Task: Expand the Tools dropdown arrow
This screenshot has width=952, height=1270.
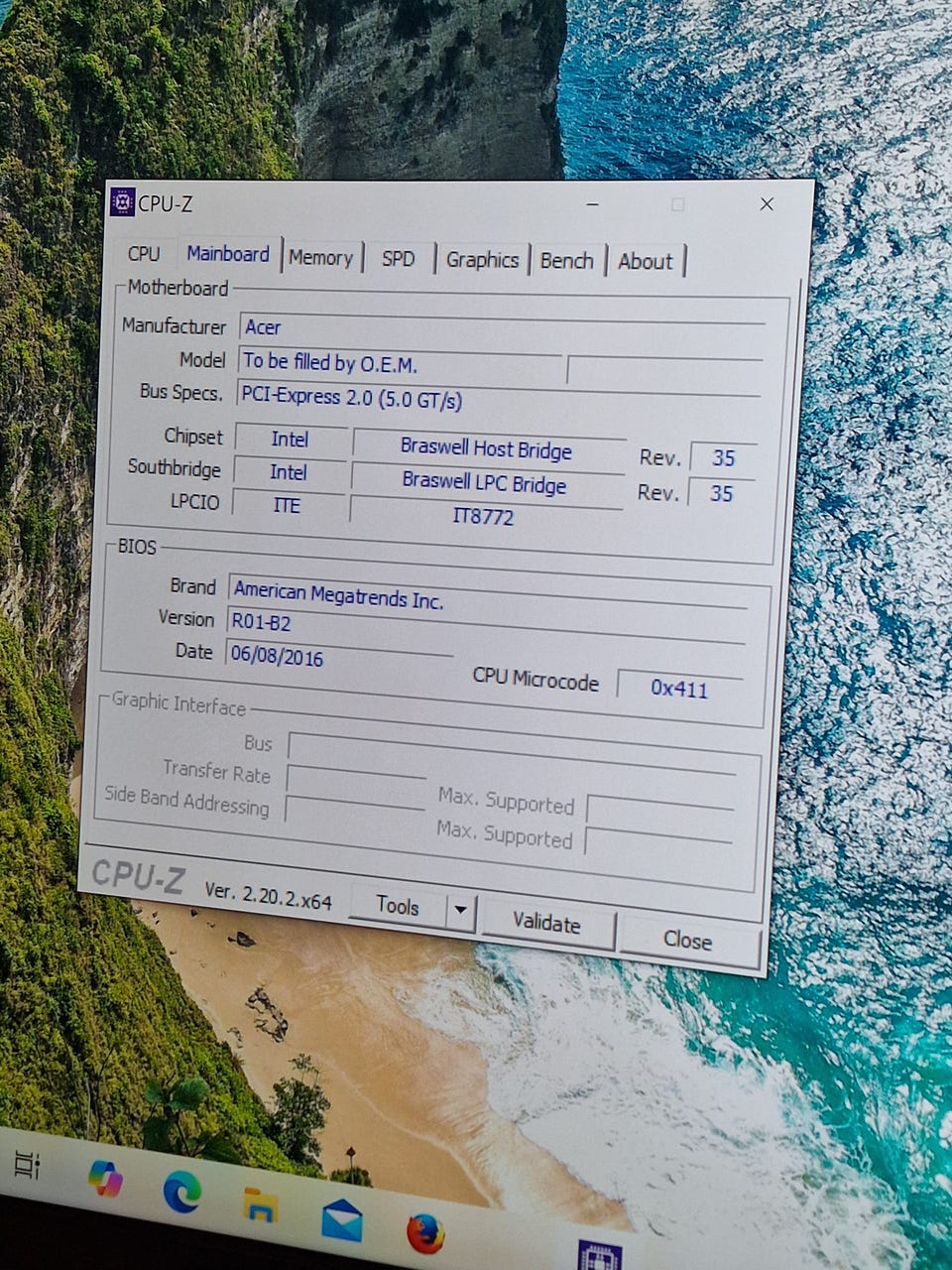Action: coord(461,910)
